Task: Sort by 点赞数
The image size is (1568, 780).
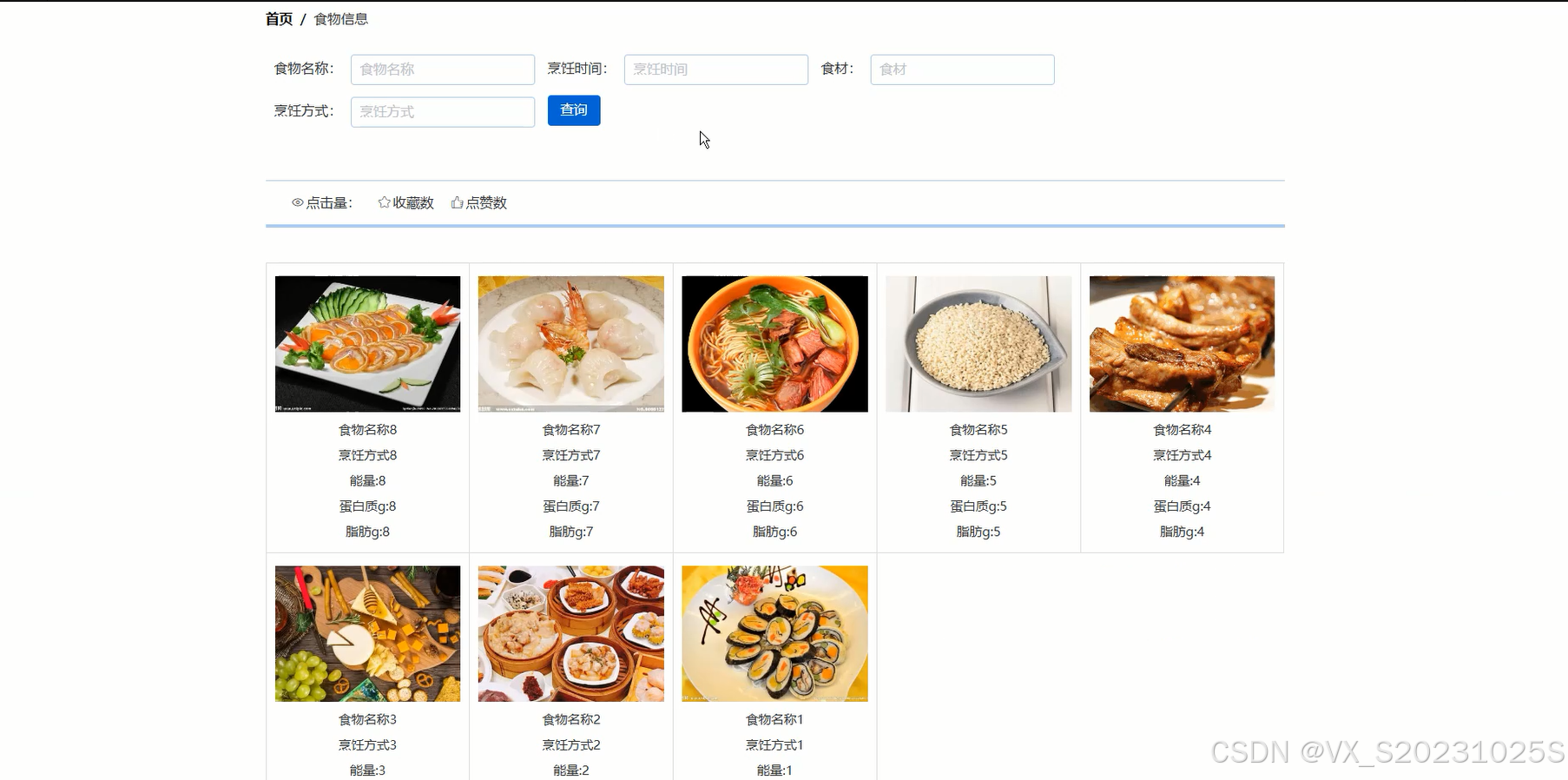Action: [x=478, y=202]
